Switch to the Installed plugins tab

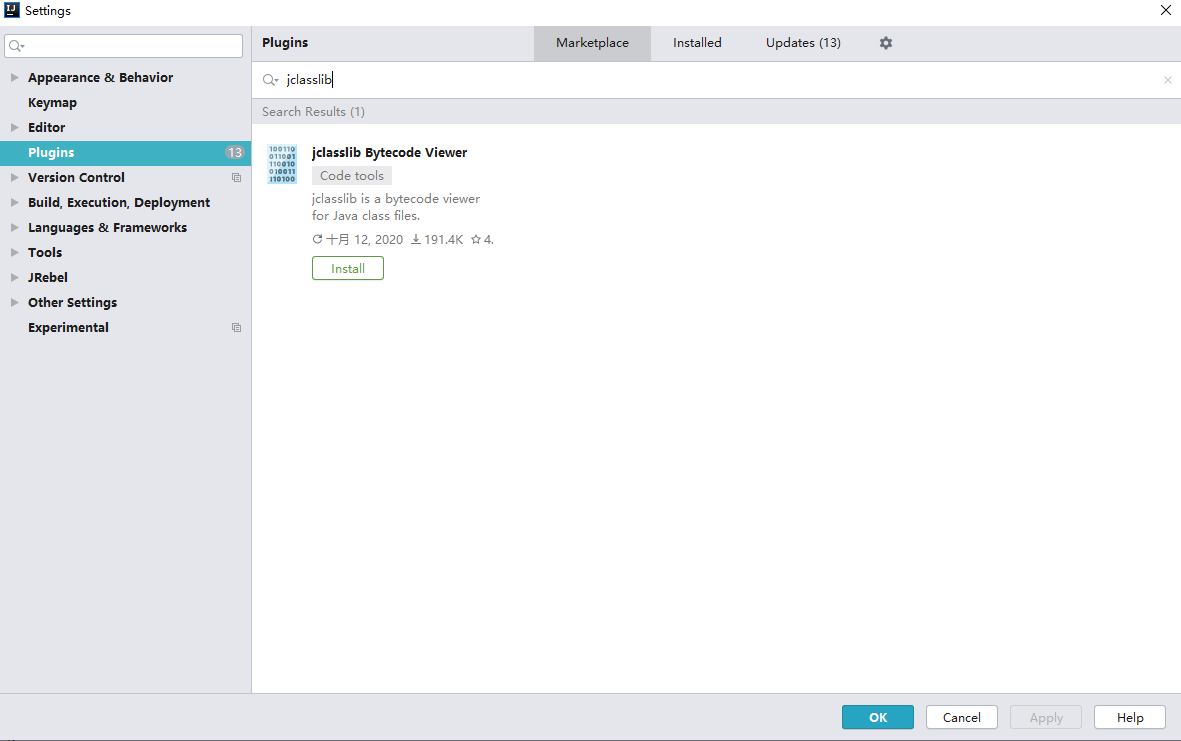697,43
